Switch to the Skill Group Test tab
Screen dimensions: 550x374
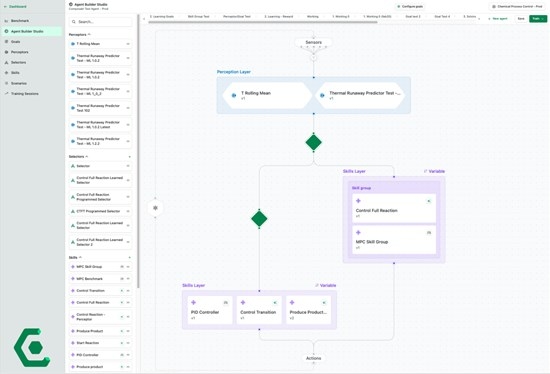(199, 16)
